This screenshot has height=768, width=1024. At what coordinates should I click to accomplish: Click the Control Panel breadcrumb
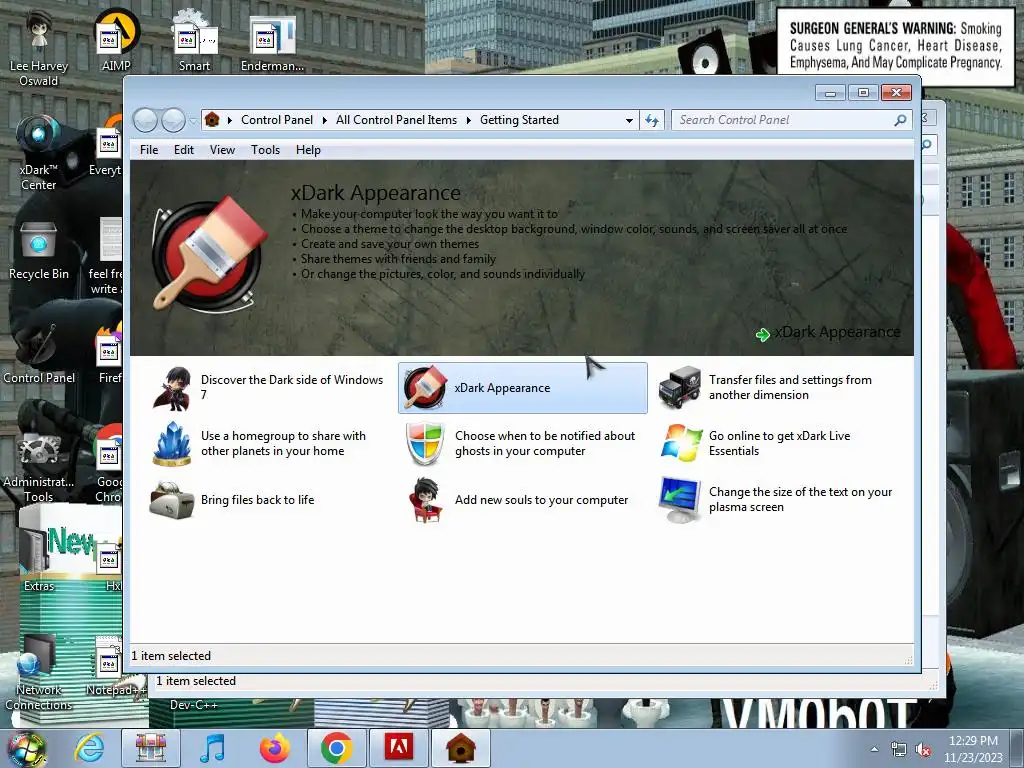277,120
